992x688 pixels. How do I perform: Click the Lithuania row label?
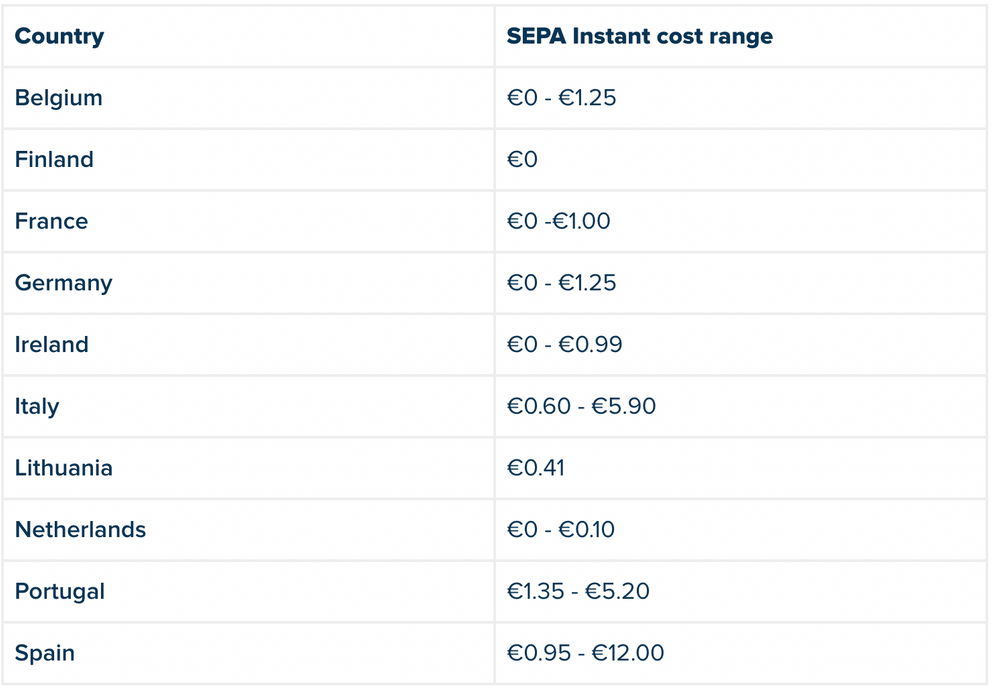pos(63,468)
